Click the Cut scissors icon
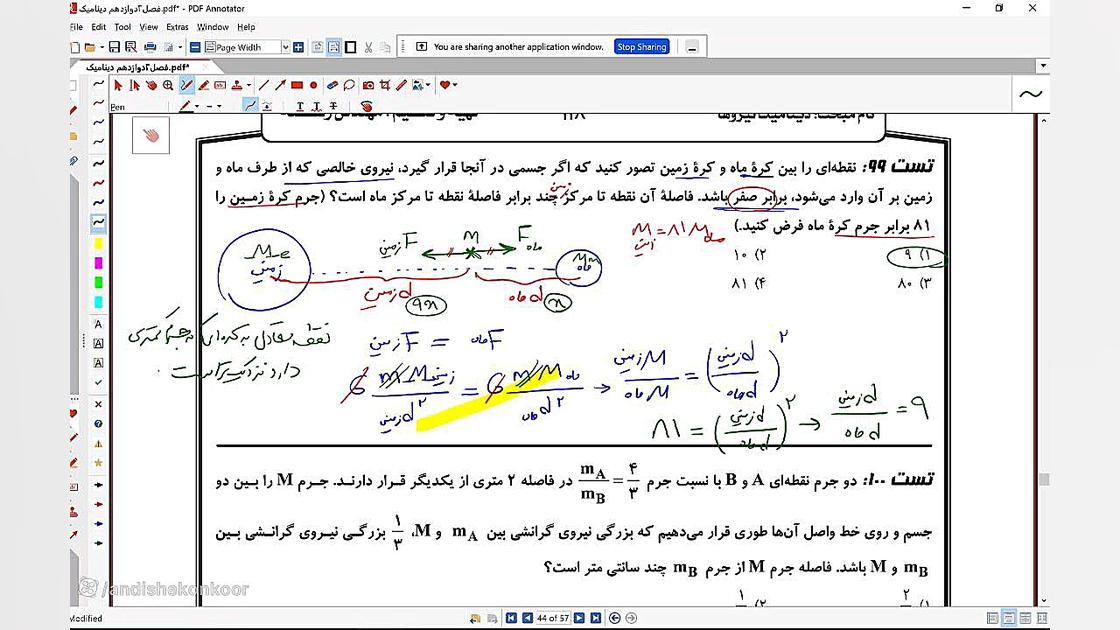The image size is (1120, 630). 369,47
